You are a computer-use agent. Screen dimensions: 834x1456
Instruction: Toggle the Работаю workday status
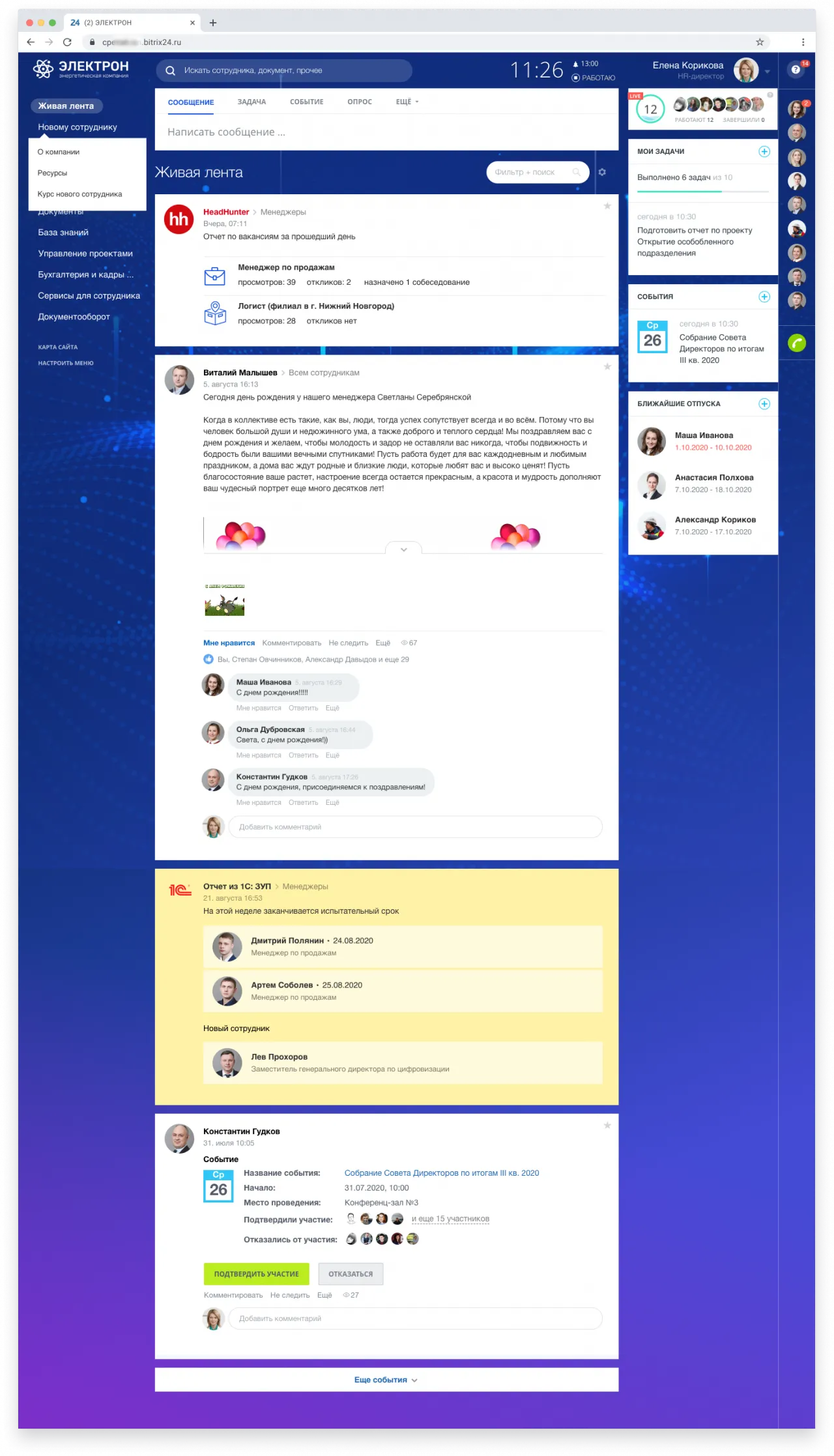(594, 78)
